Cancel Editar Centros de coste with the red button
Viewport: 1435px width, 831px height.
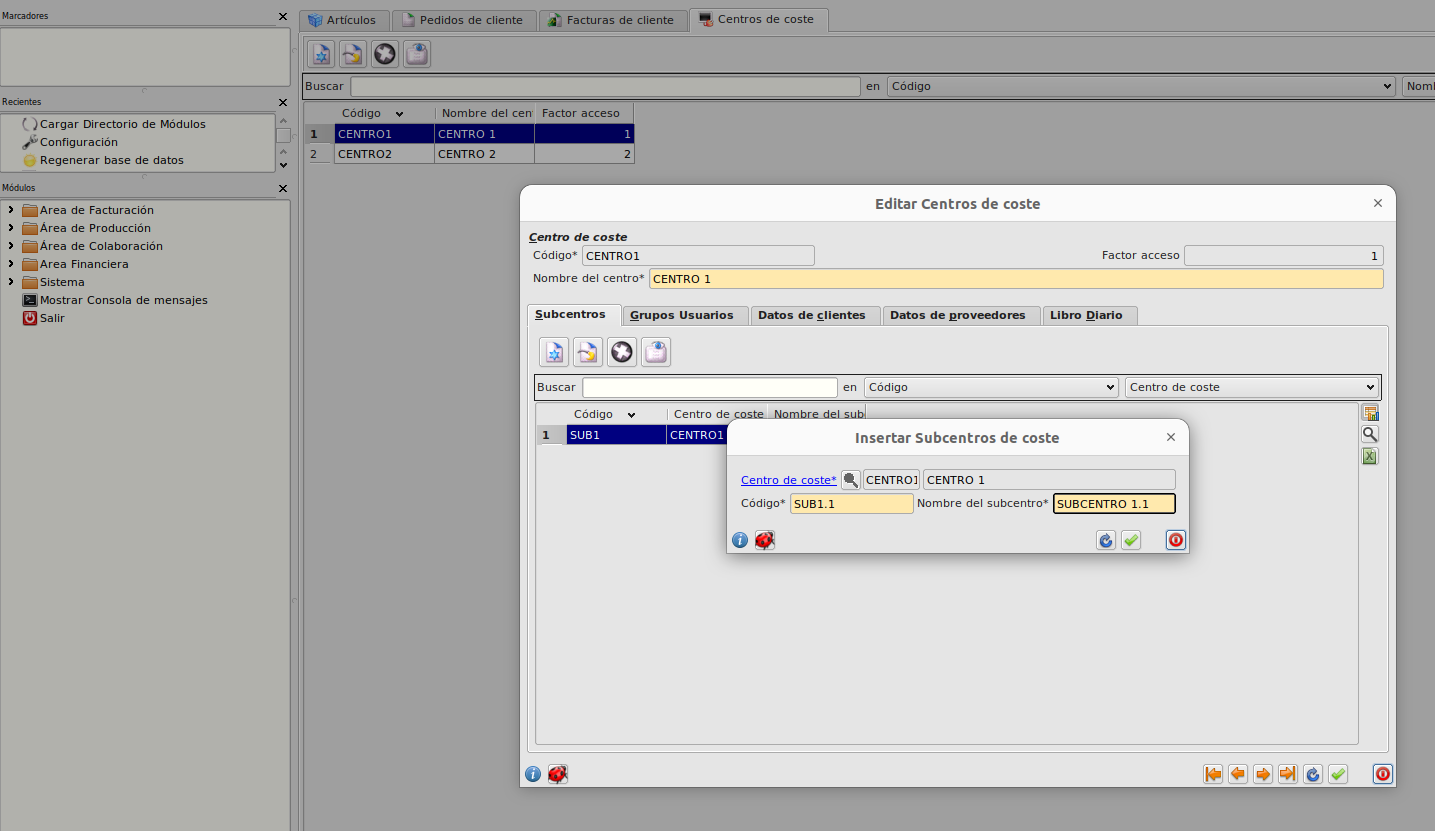1383,774
